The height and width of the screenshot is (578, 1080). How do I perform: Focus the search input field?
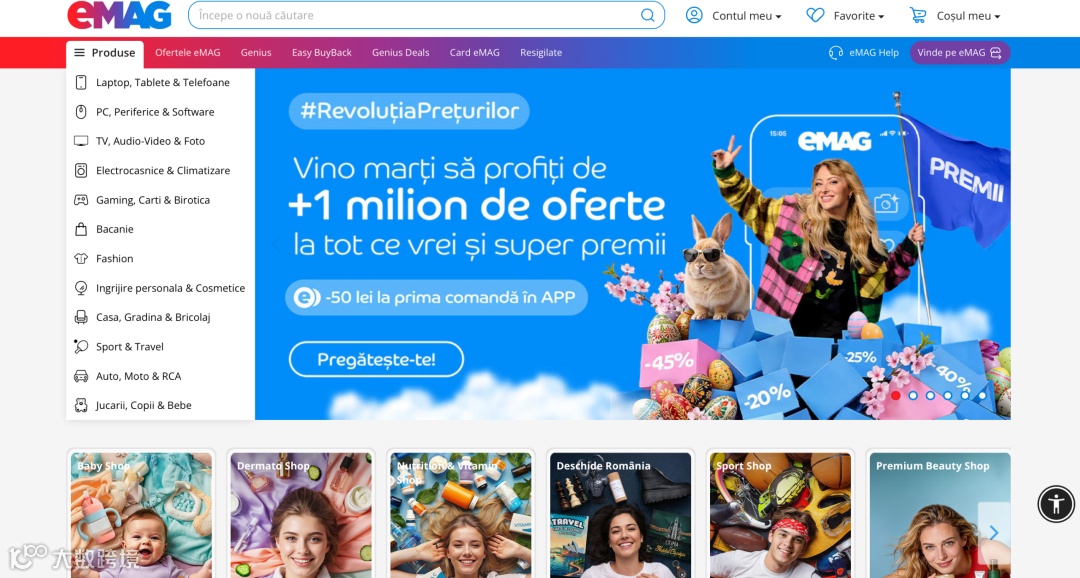click(x=415, y=15)
